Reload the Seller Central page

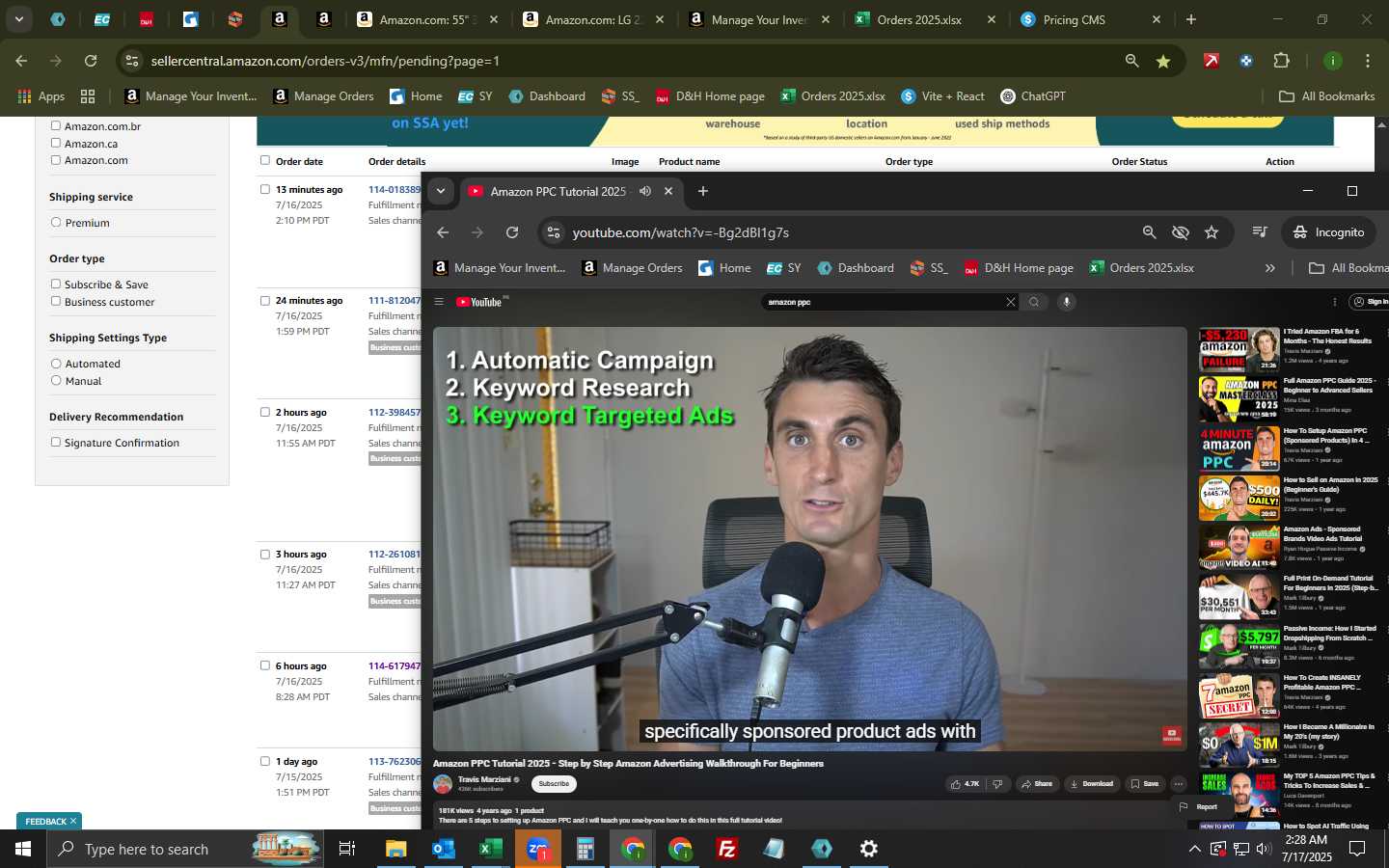[91, 61]
